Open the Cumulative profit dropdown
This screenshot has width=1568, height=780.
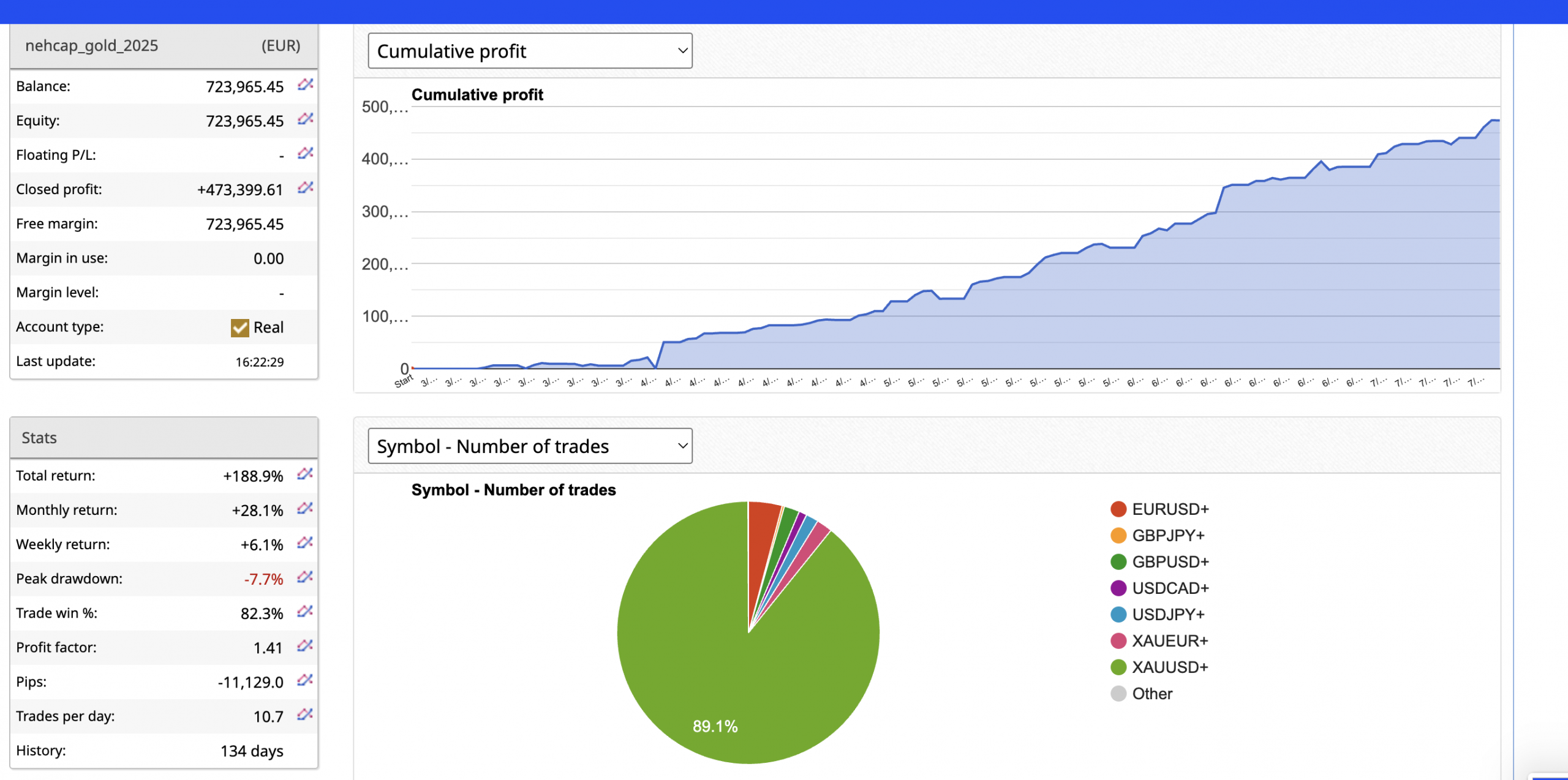pos(530,51)
